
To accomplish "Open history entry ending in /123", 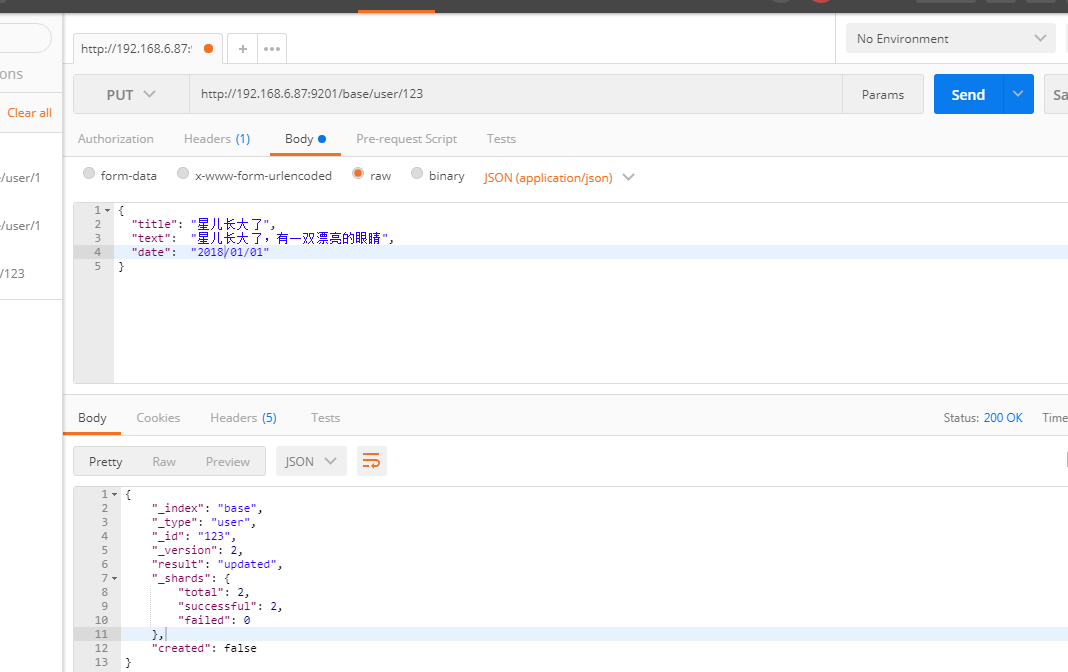I will (12, 274).
